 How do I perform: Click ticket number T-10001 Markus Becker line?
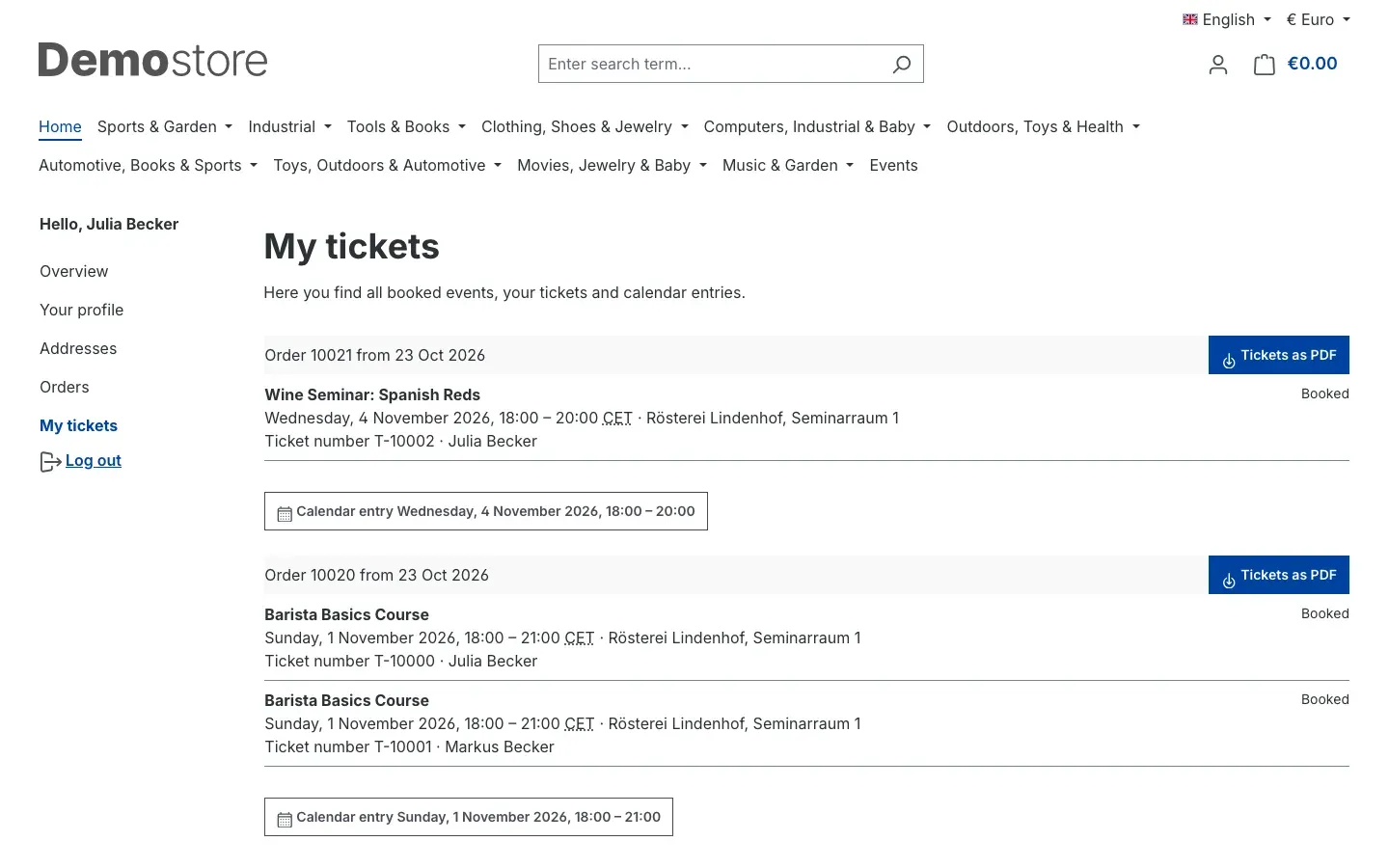[410, 746]
